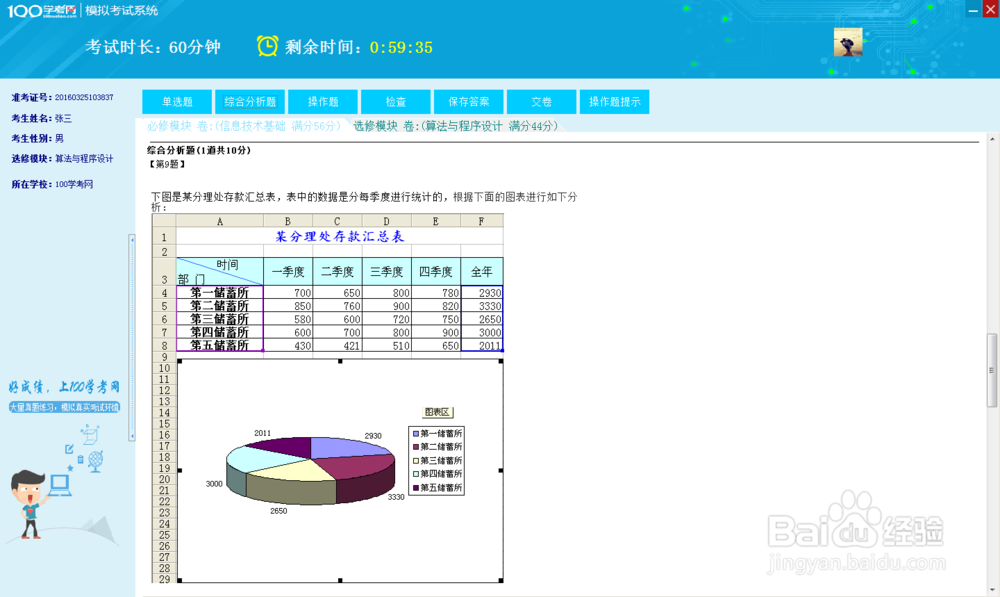Open the 单选题 section
1000x597 pixels.
(x=177, y=101)
